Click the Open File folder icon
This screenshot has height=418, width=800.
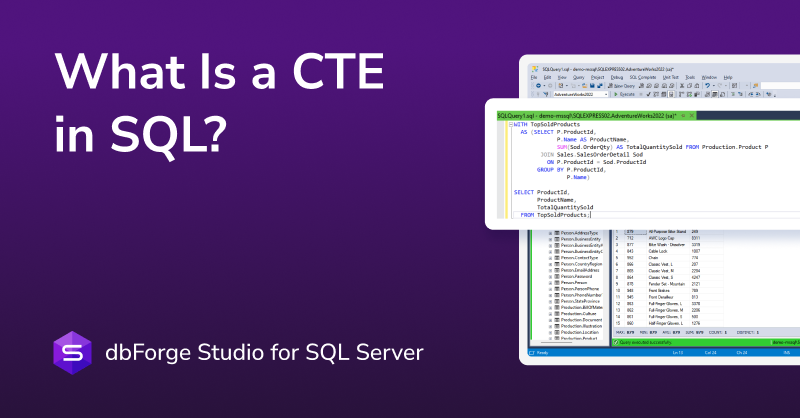pyautogui.click(x=585, y=86)
